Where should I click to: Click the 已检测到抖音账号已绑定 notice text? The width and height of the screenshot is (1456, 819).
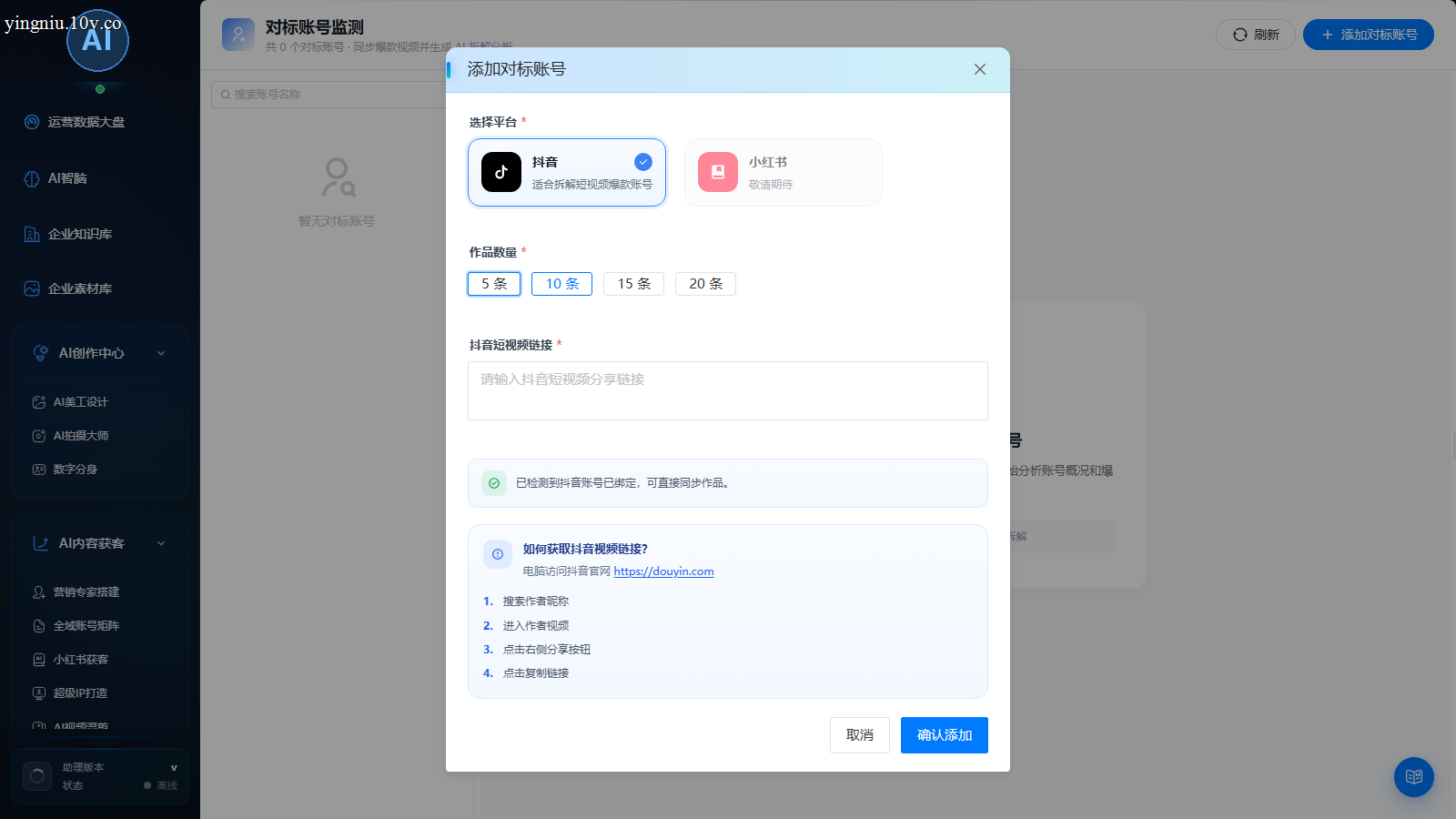point(622,483)
